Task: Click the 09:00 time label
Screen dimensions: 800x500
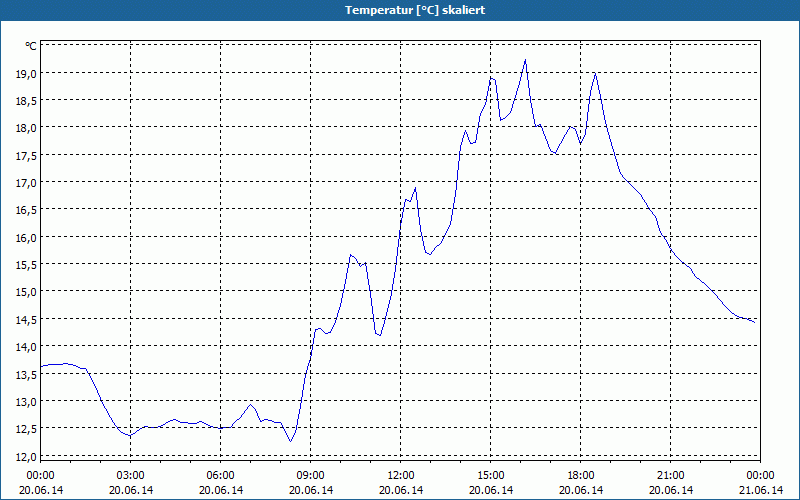Action: [x=311, y=476]
